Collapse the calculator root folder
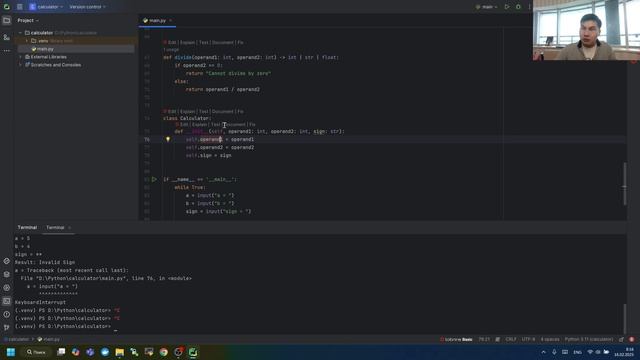640x360 pixels. click(x=20, y=33)
